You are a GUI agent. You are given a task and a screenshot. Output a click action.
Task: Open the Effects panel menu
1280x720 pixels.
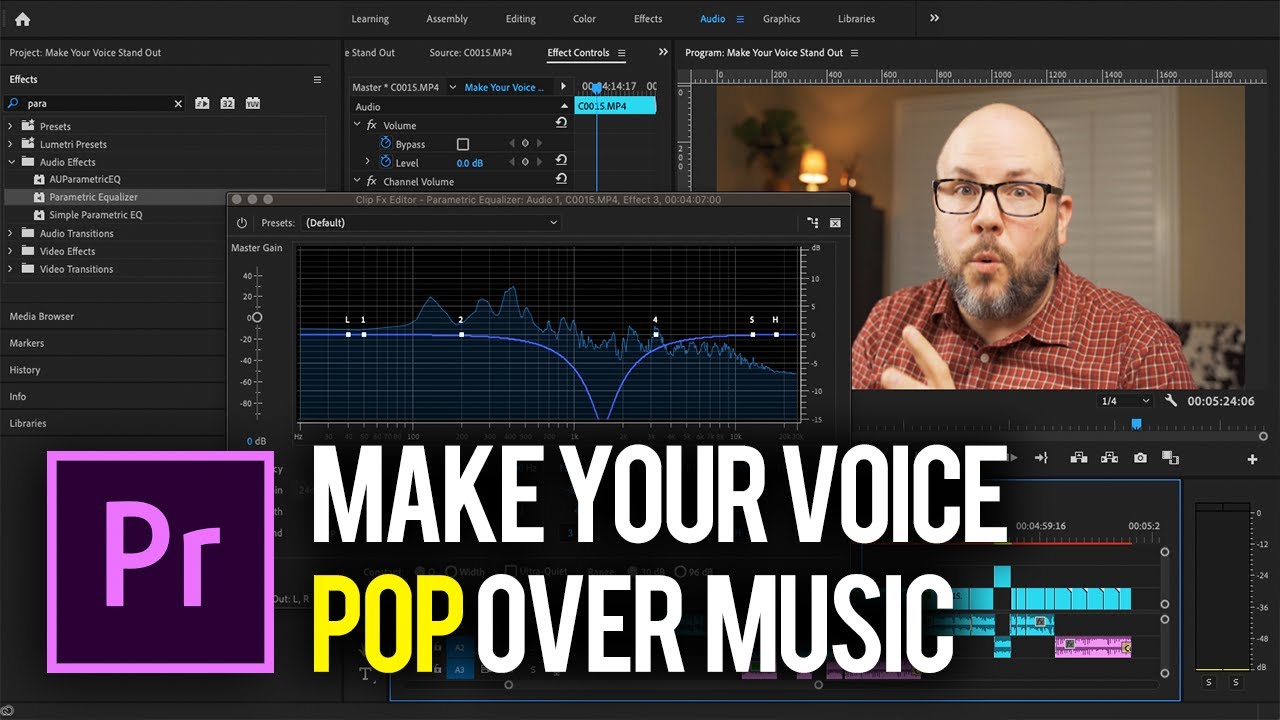point(318,79)
